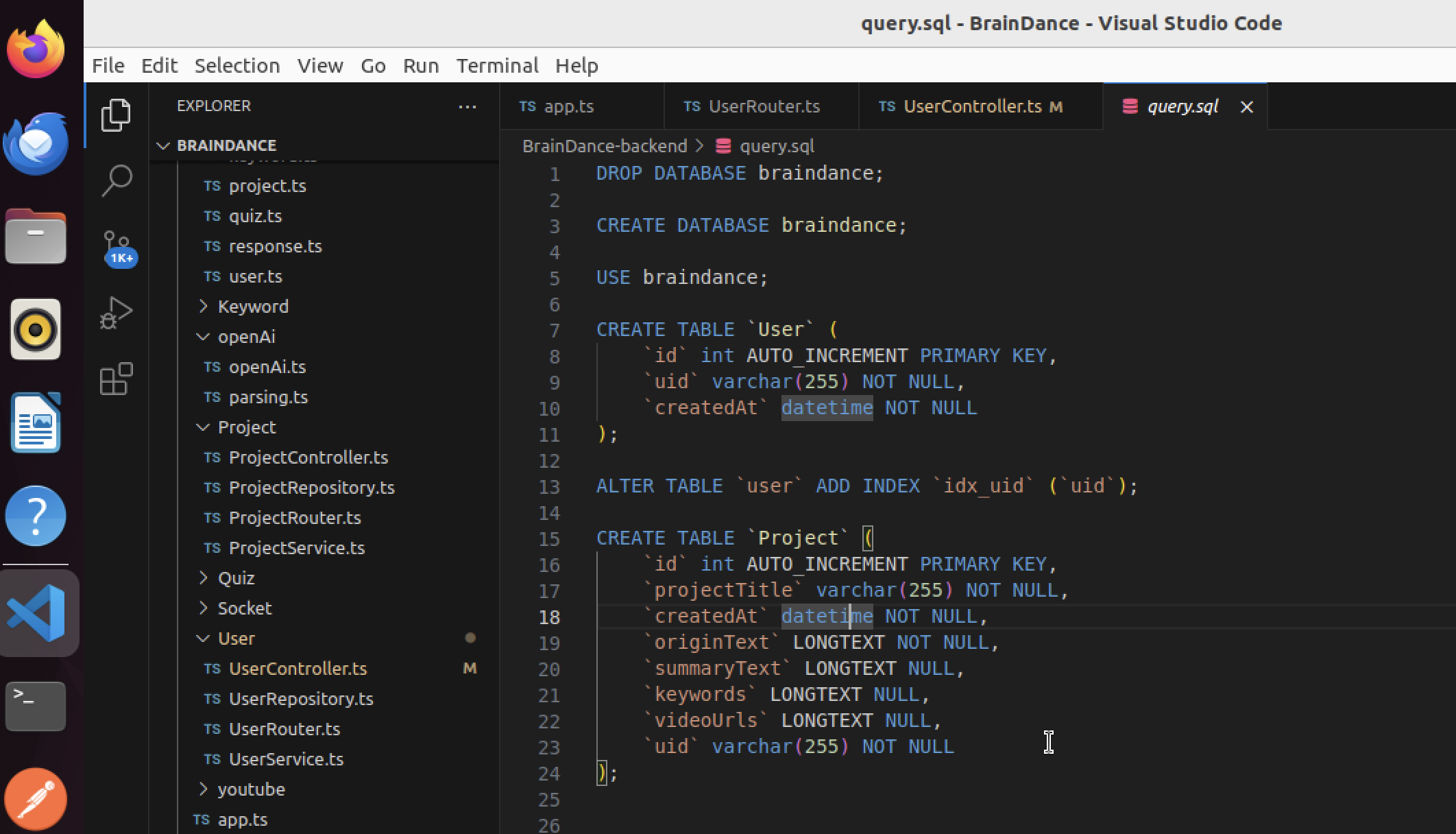The width and height of the screenshot is (1456, 834).
Task: Open the View menu
Action: pos(320,66)
